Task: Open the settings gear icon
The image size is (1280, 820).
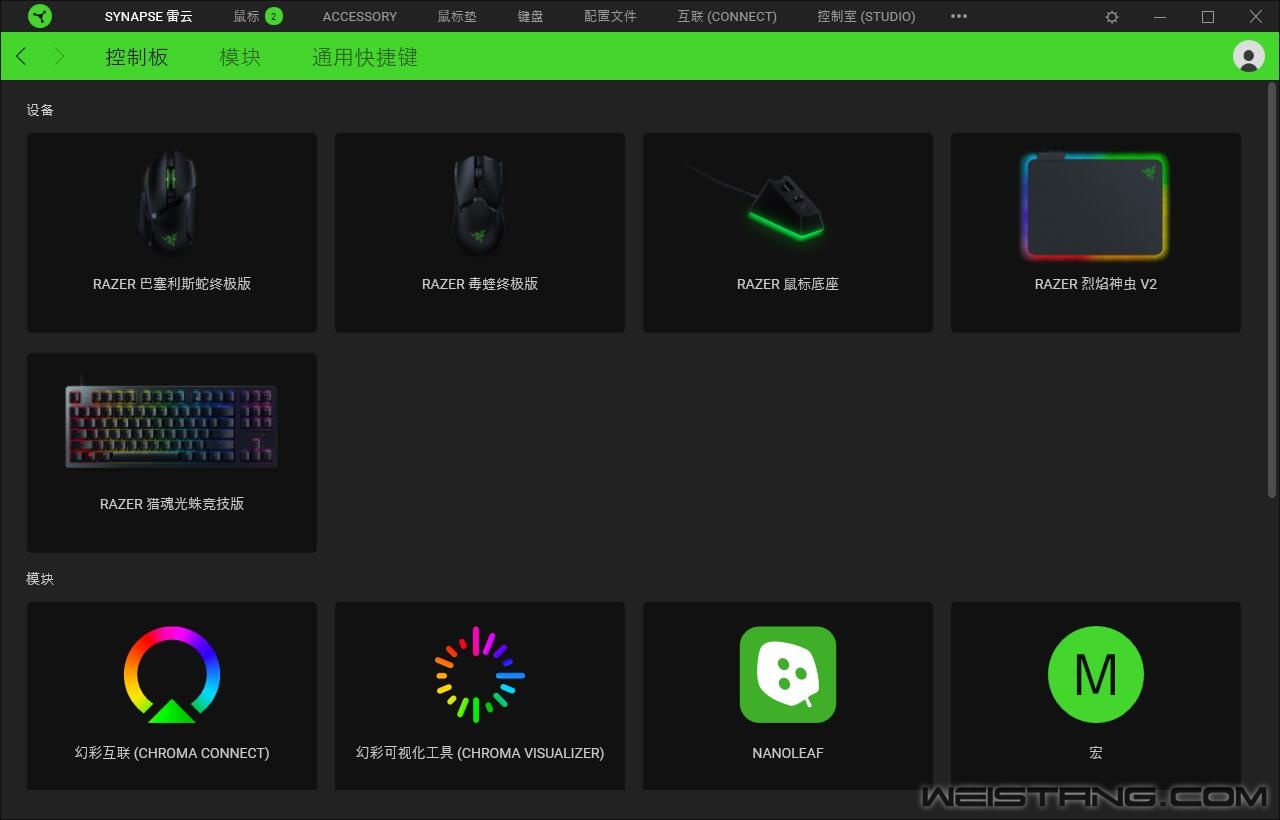Action: pyautogui.click(x=1112, y=17)
